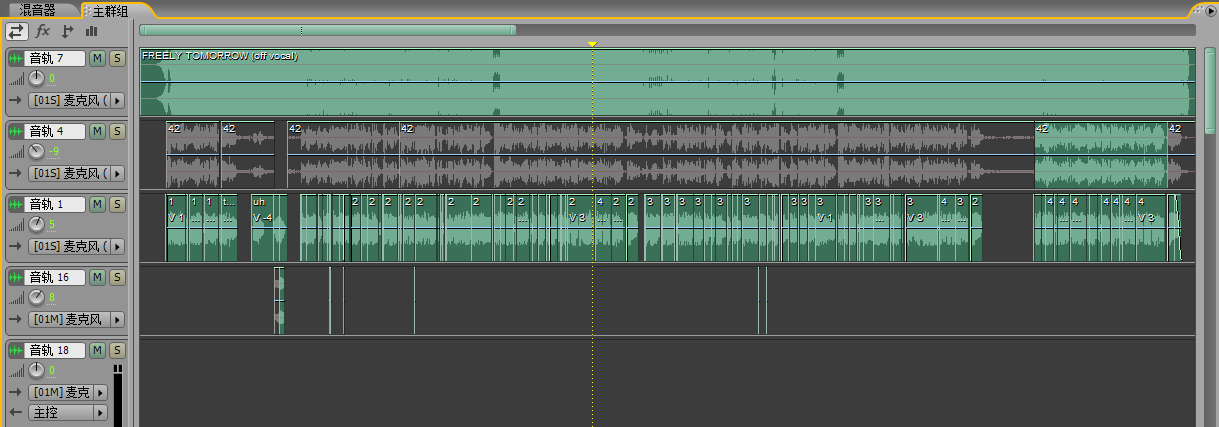Mute 音轨 16

pyautogui.click(x=97, y=277)
